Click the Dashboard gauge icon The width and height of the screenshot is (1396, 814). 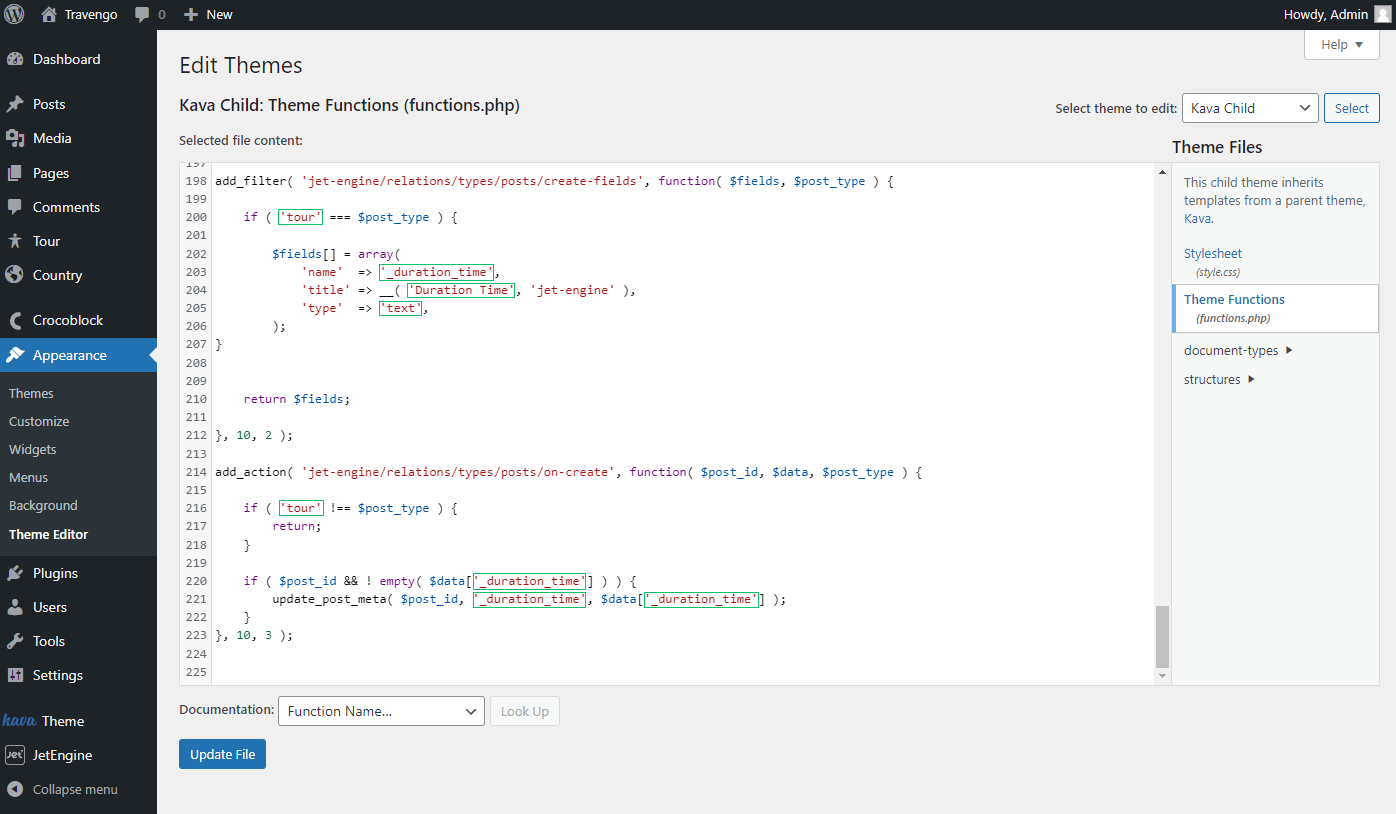coord(15,59)
